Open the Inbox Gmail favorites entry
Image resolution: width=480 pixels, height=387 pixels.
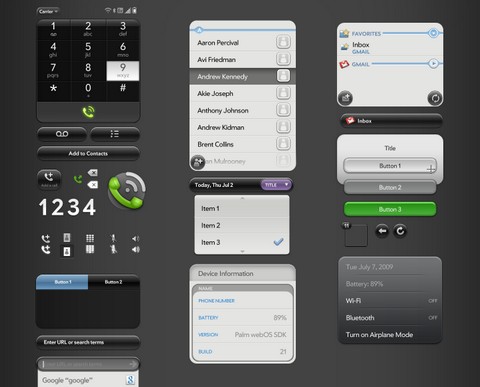click(x=390, y=48)
